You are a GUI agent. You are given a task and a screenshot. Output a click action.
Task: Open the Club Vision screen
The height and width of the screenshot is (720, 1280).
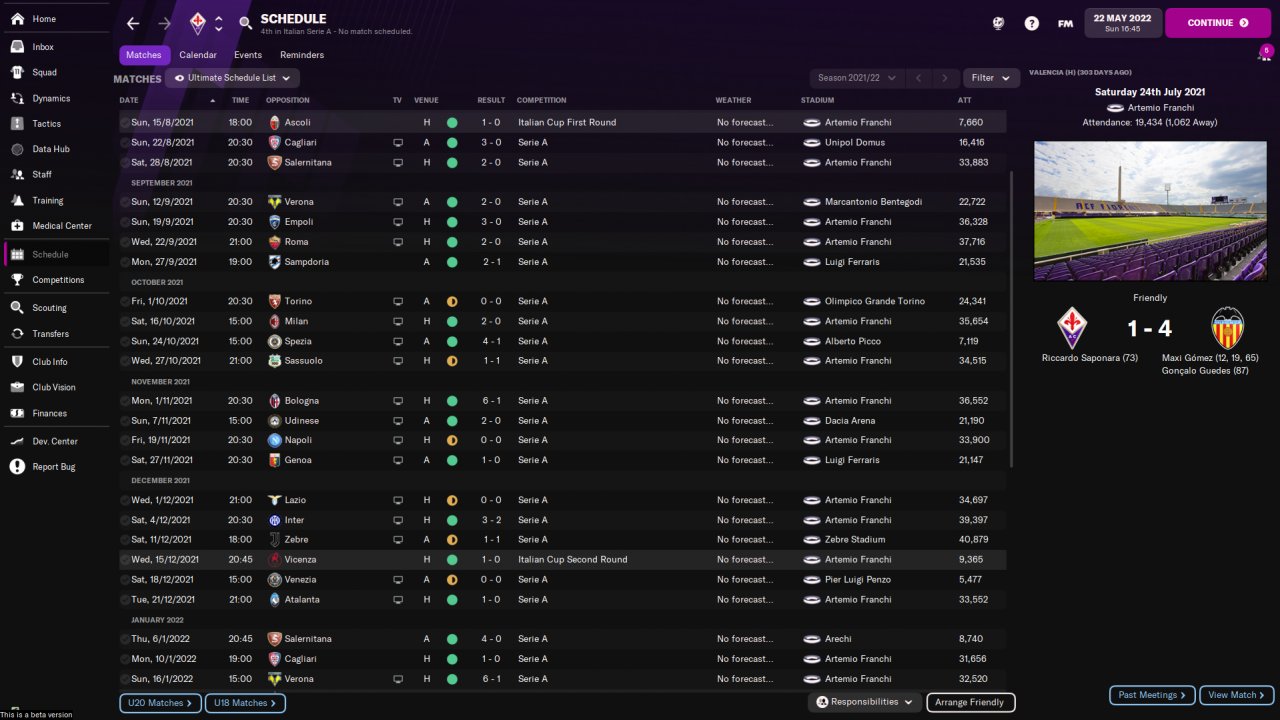[55, 388]
